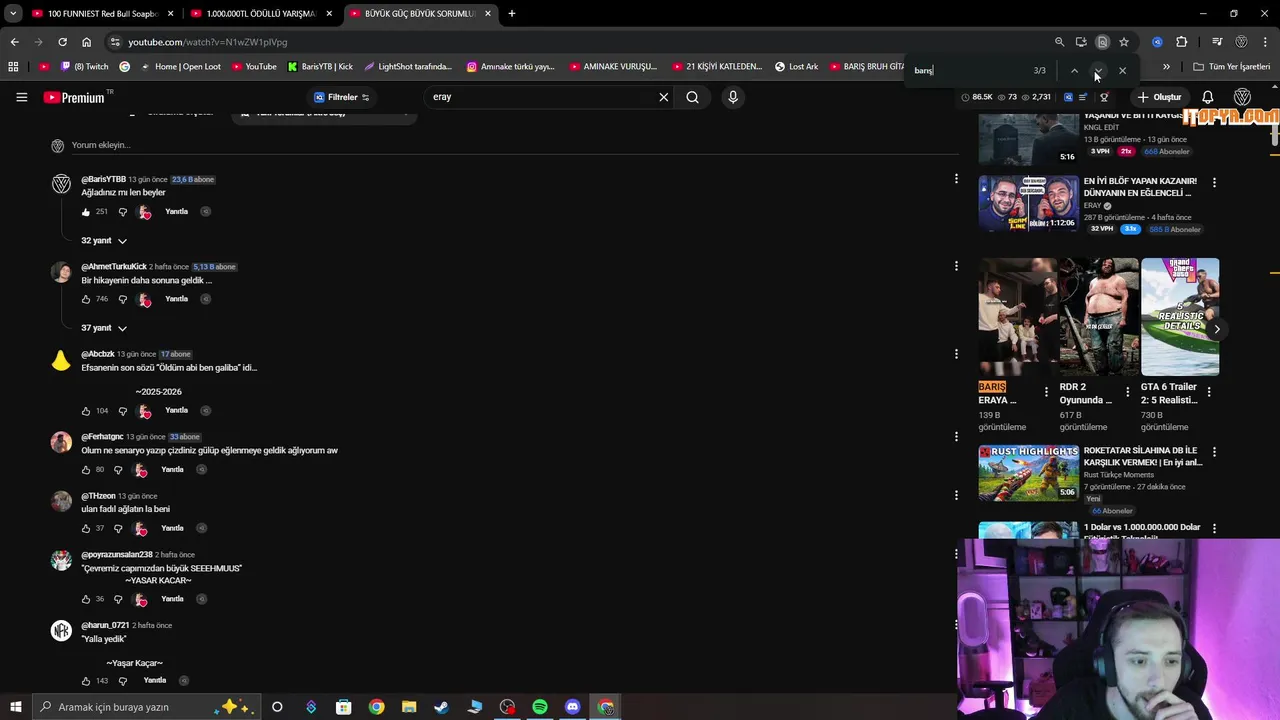The image size is (1280, 720).
Task: Like the AhmetTurkuKick comment
Action: click(86, 299)
